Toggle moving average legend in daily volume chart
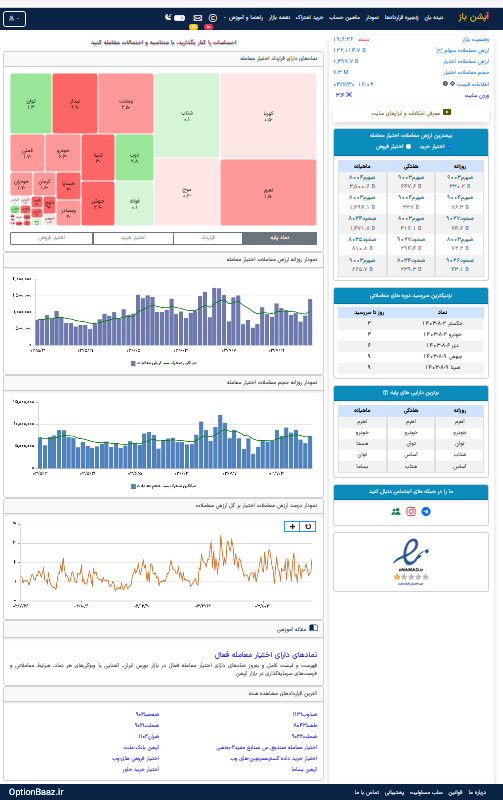The height and width of the screenshot is (800, 503). click(x=180, y=486)
